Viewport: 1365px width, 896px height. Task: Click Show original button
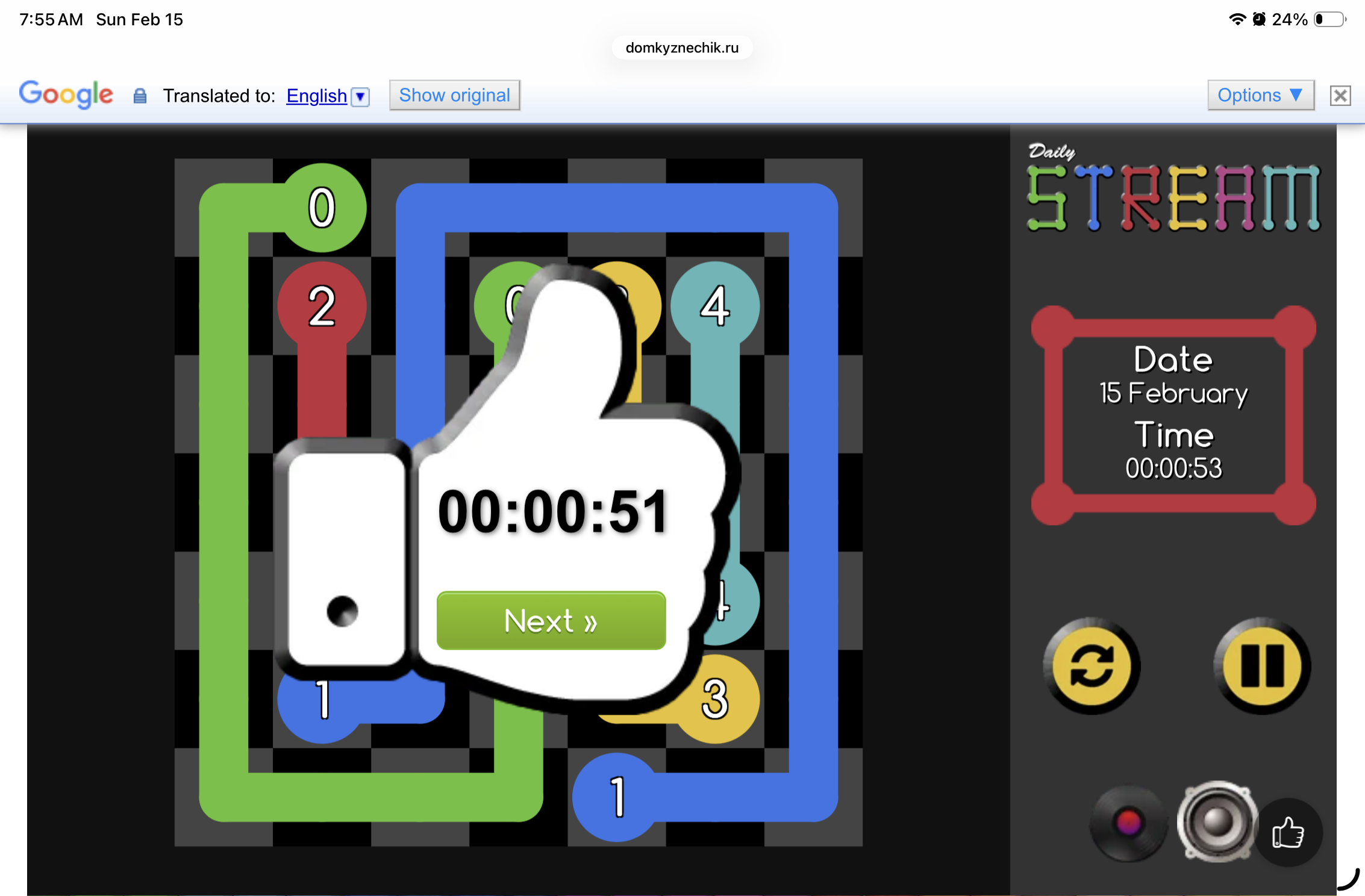[x=454, y=95]
